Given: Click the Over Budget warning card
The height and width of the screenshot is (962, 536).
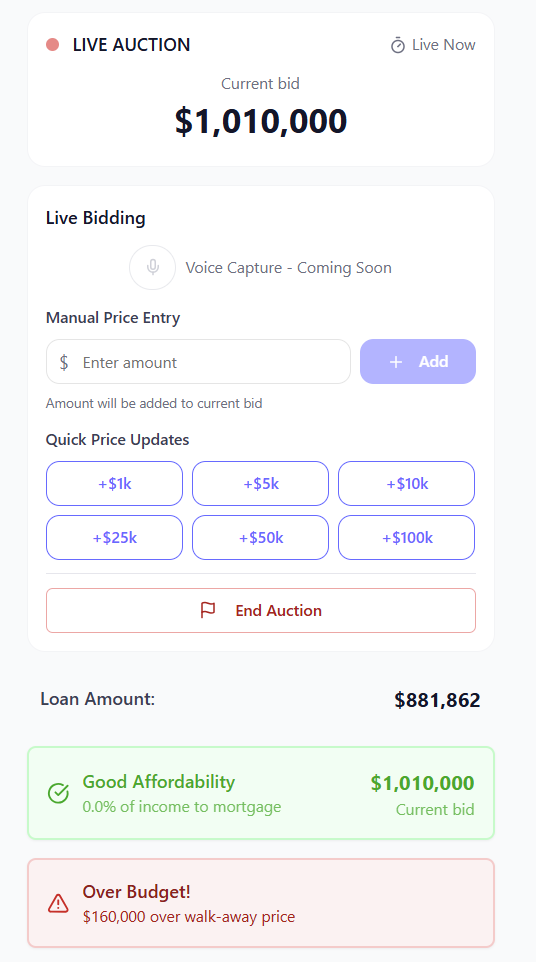Looking at the screenshot, I should tap(261, 903).
